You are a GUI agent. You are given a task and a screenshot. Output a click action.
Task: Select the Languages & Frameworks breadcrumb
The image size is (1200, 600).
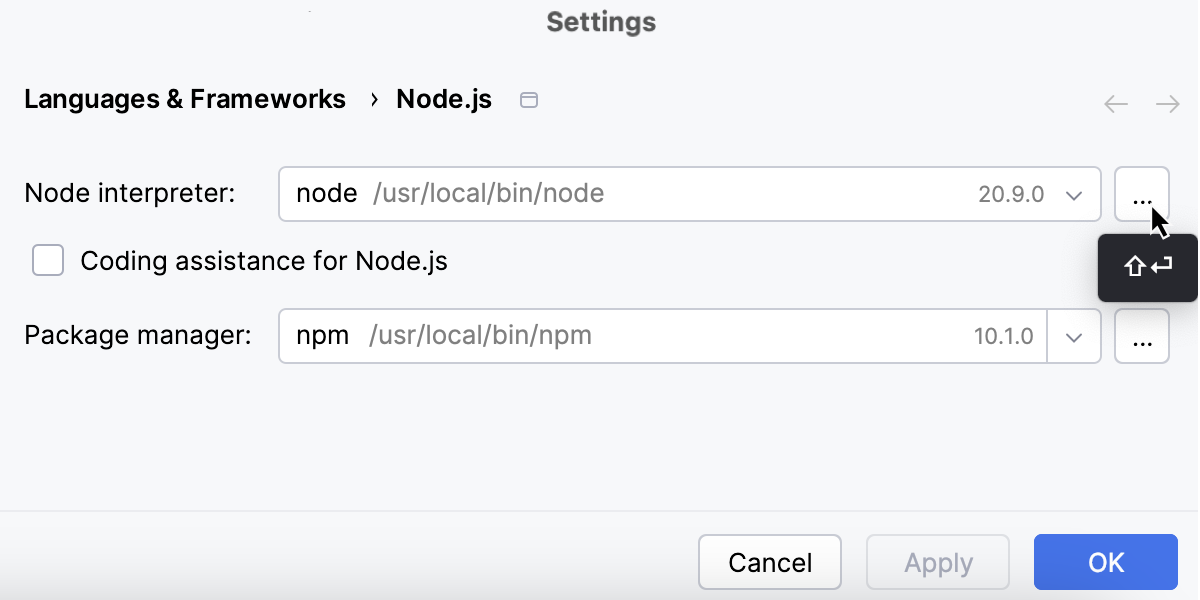click(x=185, y=99)
